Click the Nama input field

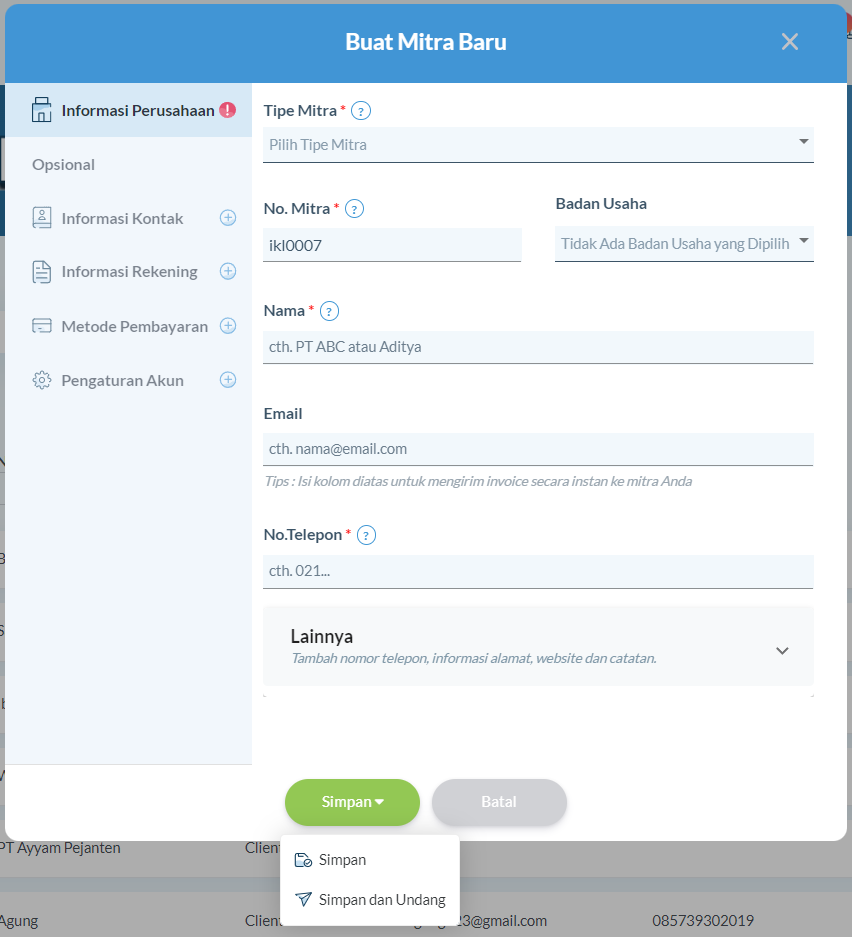(538, 347)
